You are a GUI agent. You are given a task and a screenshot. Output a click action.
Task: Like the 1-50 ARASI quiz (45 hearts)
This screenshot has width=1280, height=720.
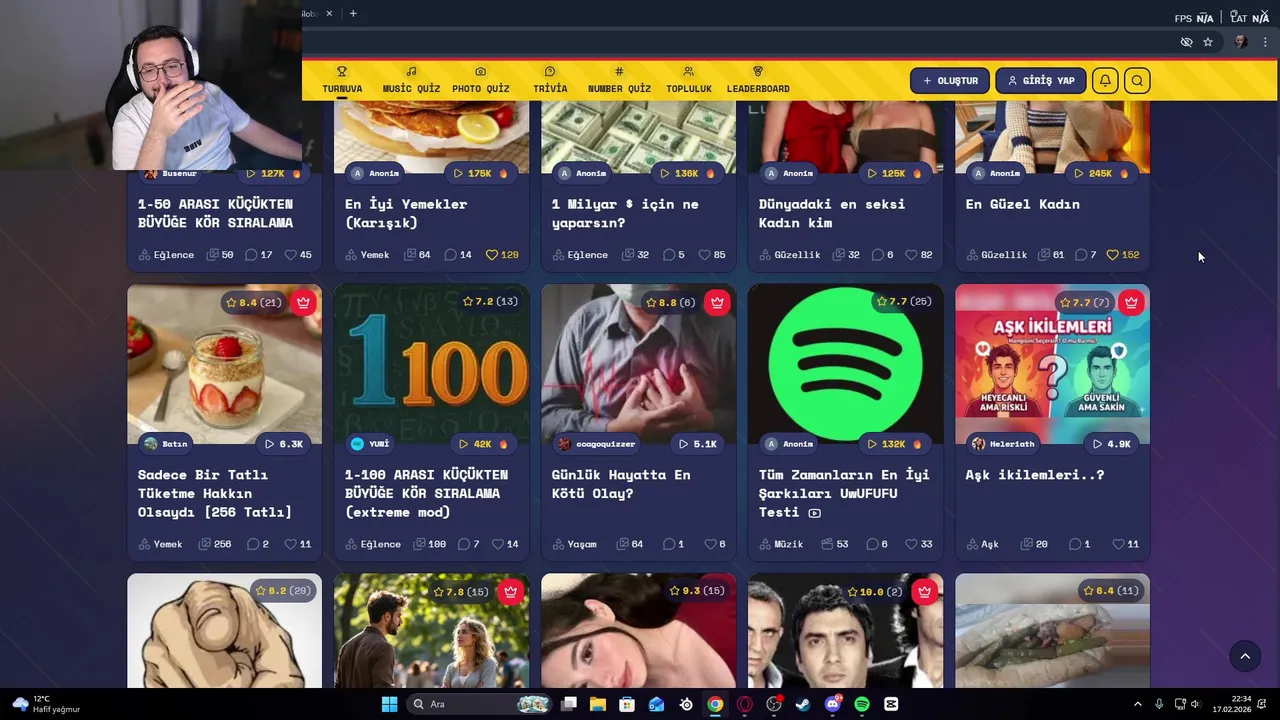point(298,255)
